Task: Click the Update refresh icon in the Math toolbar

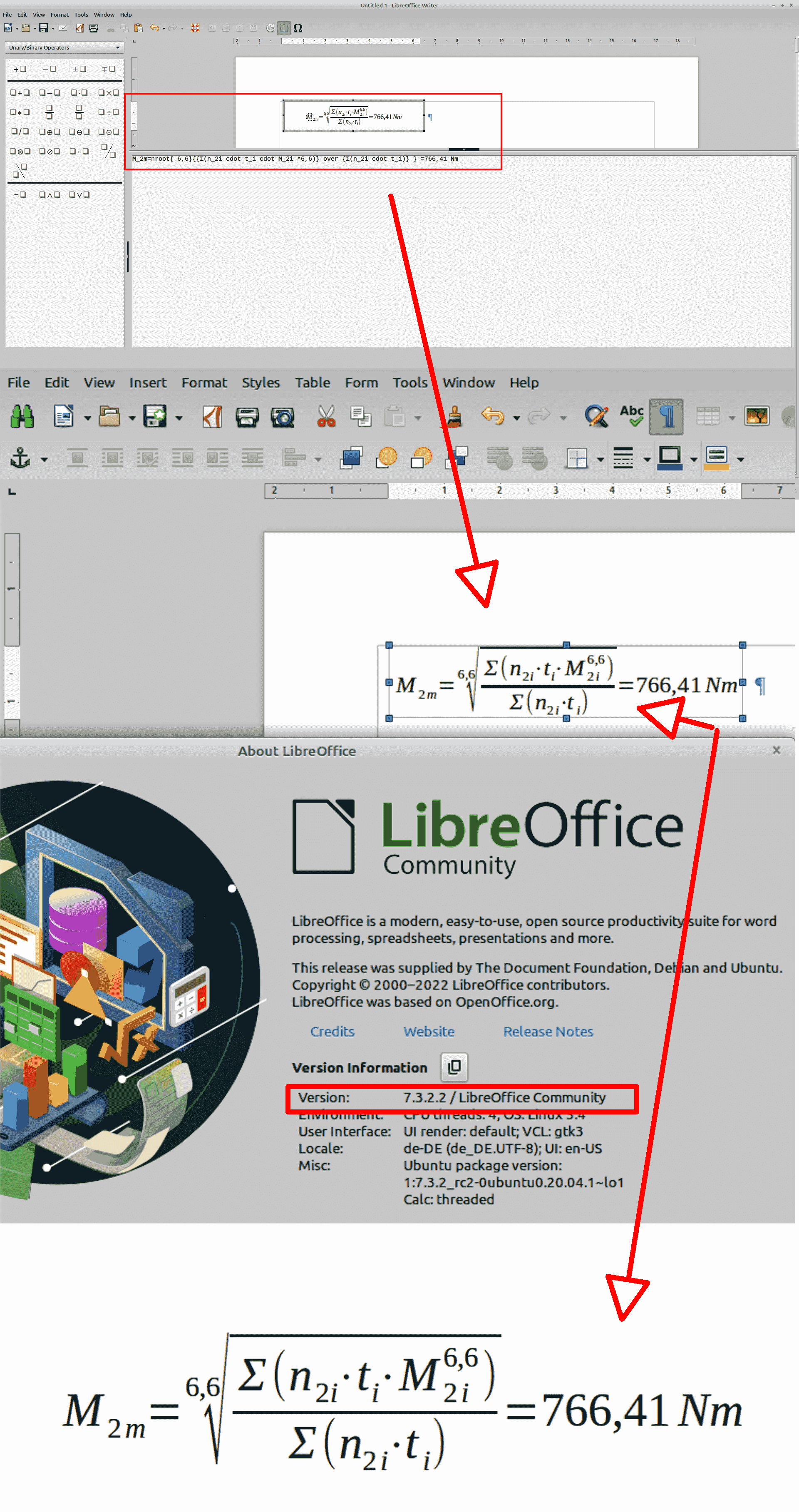Action: tap(270, 27)
